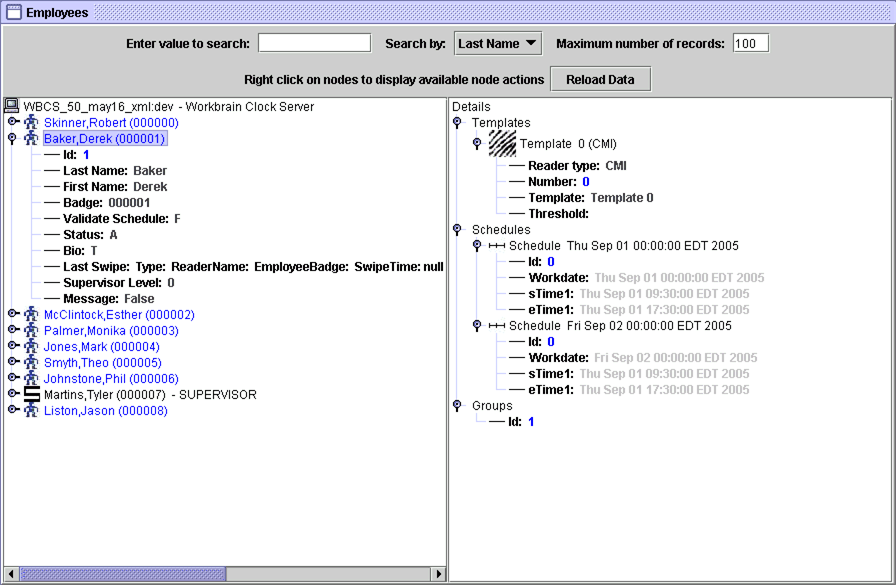Click the horizontal scrollbar right arrow
This screenshot has height=585, width=896.
coord(437,574)
